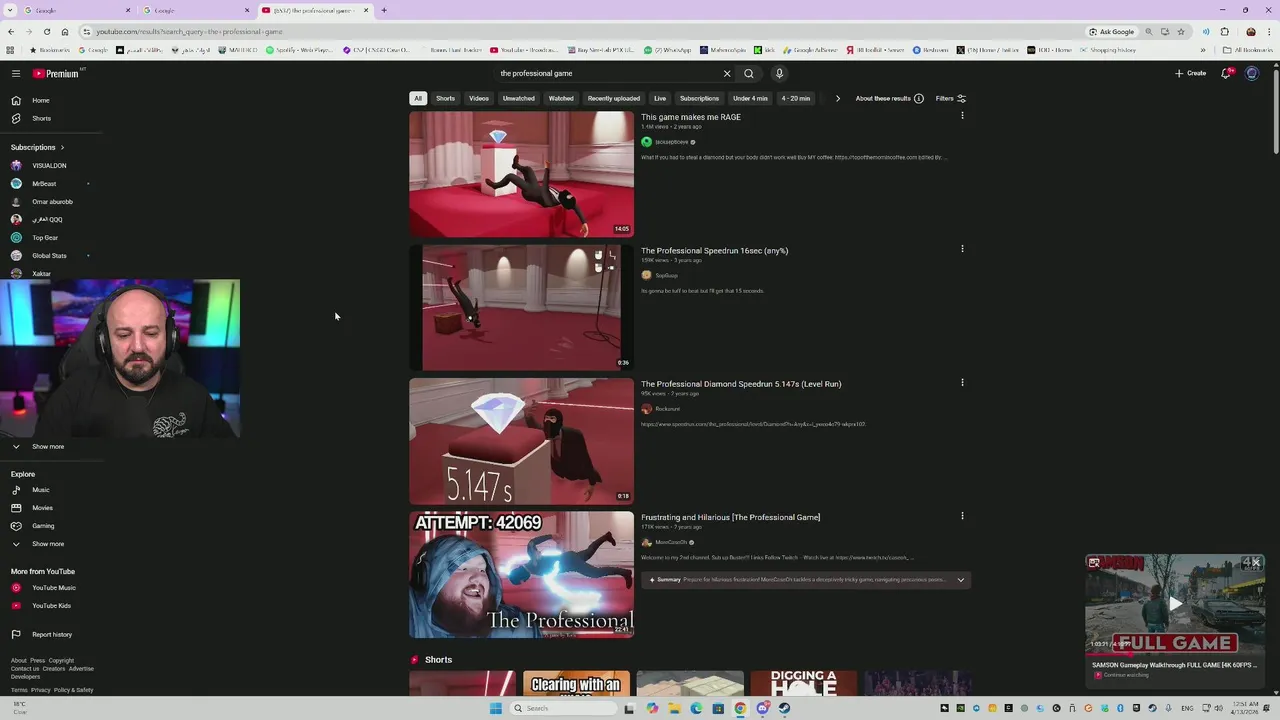Click the magnifier search button
The width and height of the screenshot is (1280, 720).
(748, 73)
